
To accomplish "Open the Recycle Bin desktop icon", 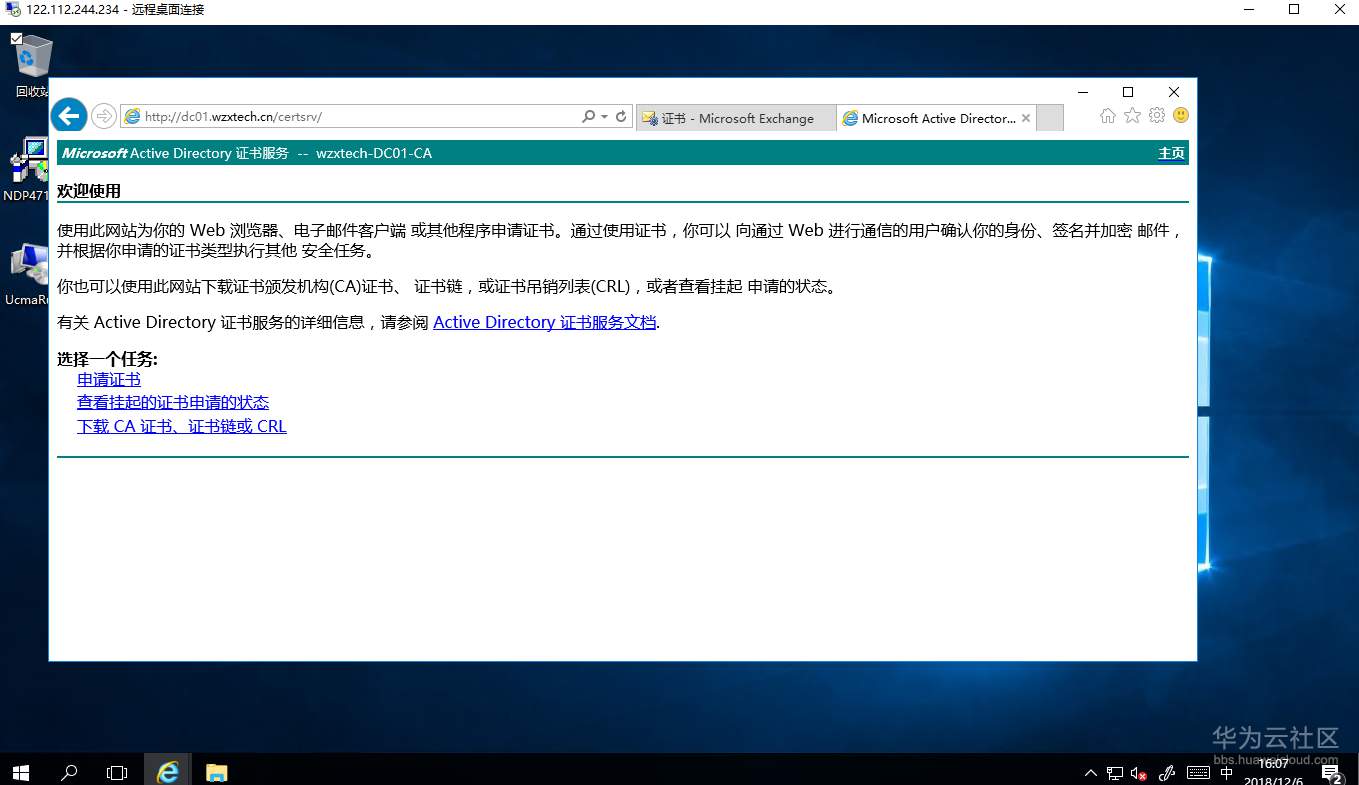I will (30, 55).
